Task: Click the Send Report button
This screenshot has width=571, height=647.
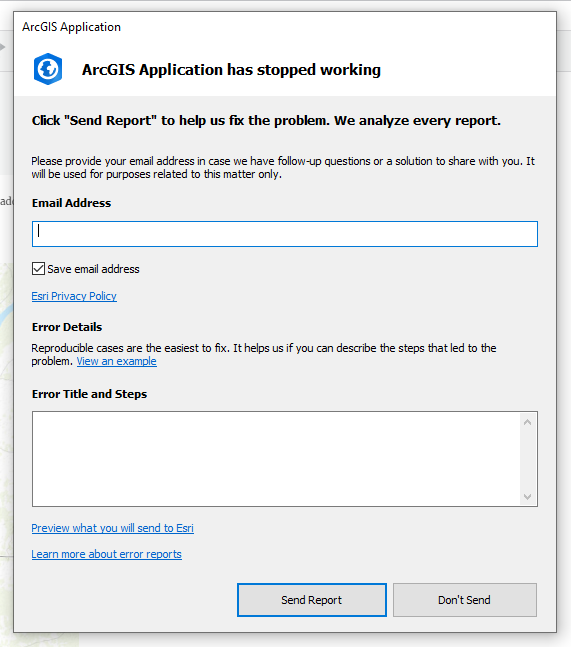Action: coord(312,600)
